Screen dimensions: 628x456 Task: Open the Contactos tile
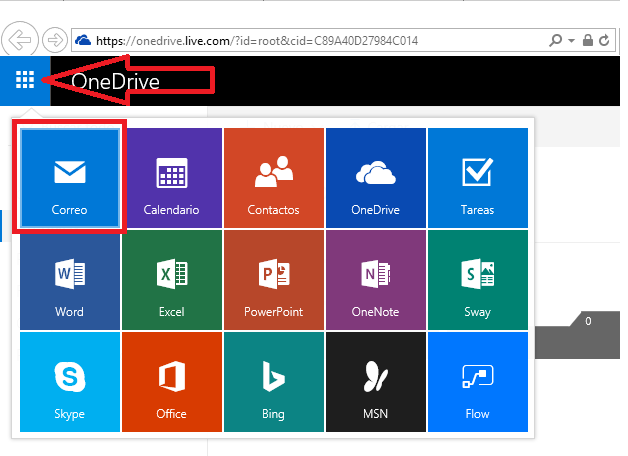274,178
